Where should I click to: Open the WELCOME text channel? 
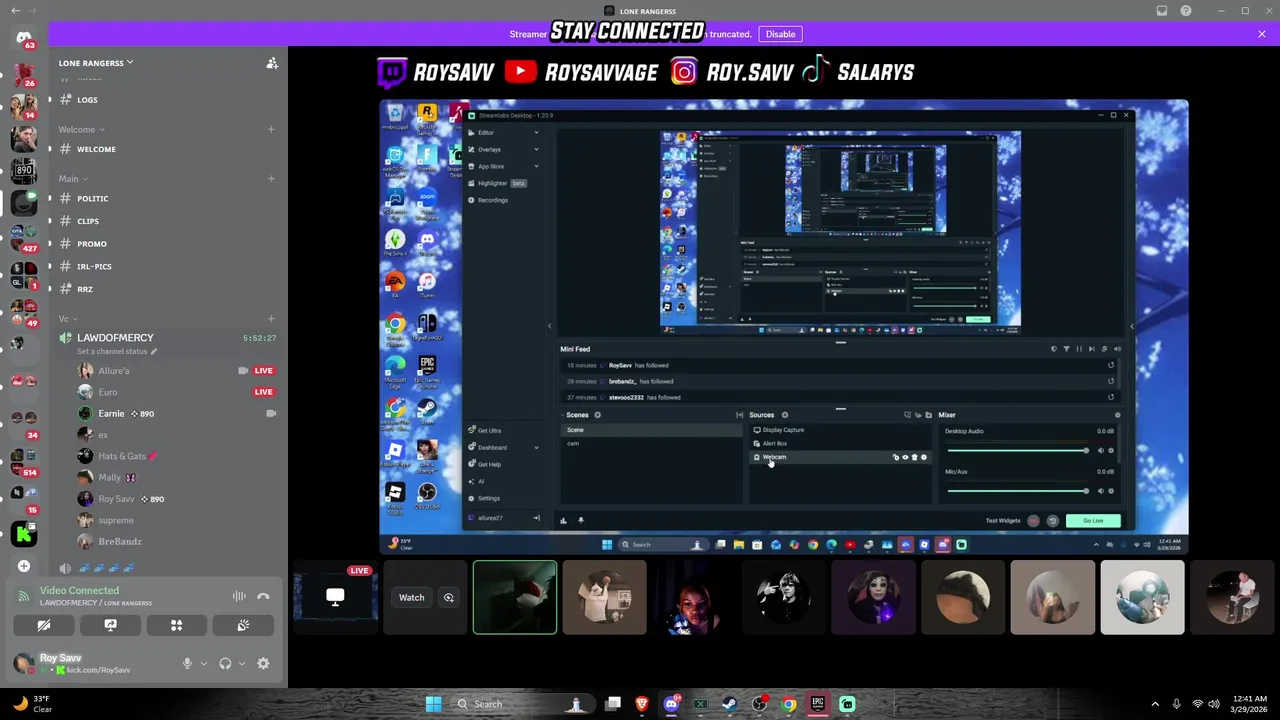coord(166,149)
